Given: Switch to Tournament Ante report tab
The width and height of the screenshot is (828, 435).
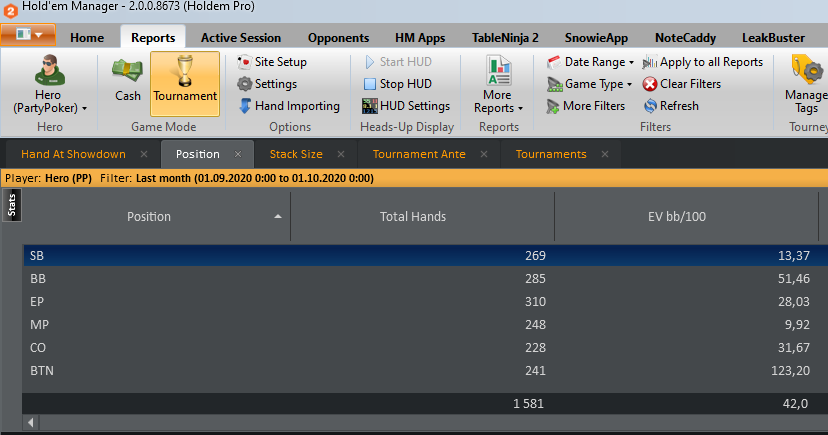Looking at the screenshot, I should (x=419, y=154).
